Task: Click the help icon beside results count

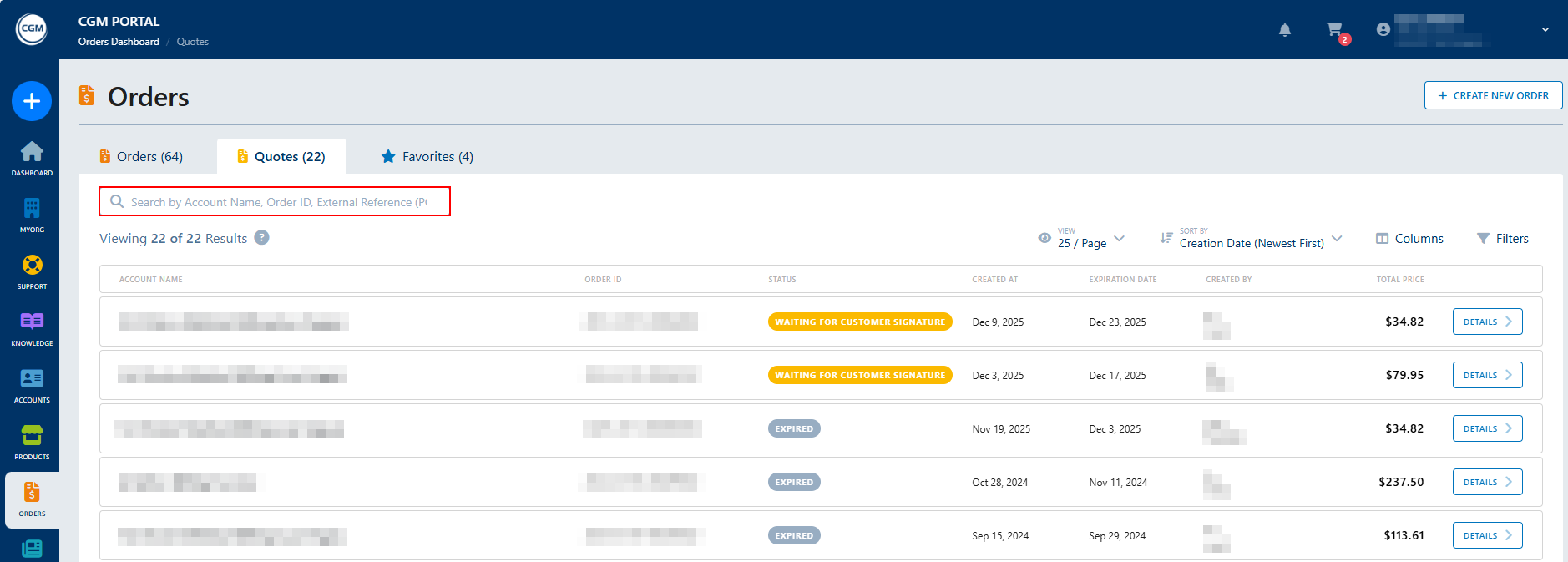Action: click(261, 238)
